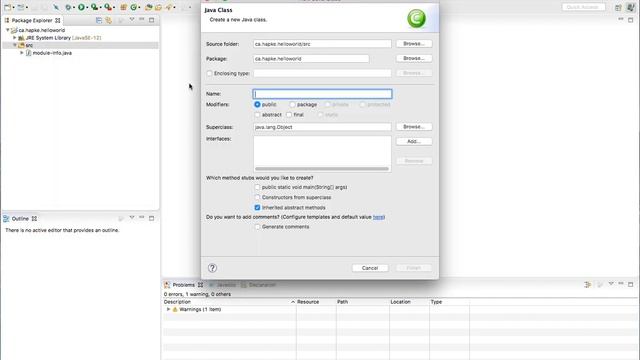Maximize the Problems view
This screenshot has width=640, height=360.
(x=631, y=284)
